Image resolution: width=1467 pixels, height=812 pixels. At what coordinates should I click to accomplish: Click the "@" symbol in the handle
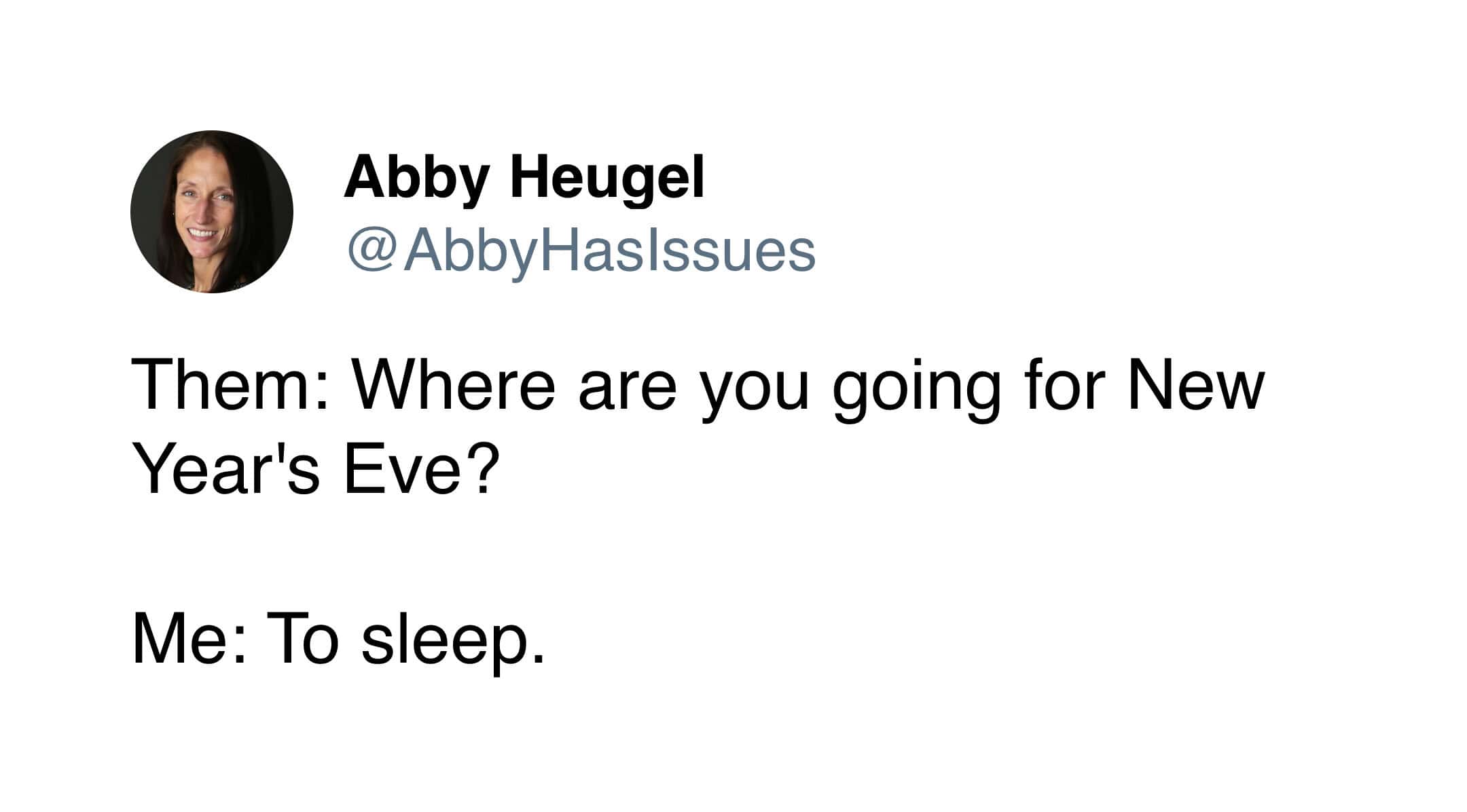(372, 252)
